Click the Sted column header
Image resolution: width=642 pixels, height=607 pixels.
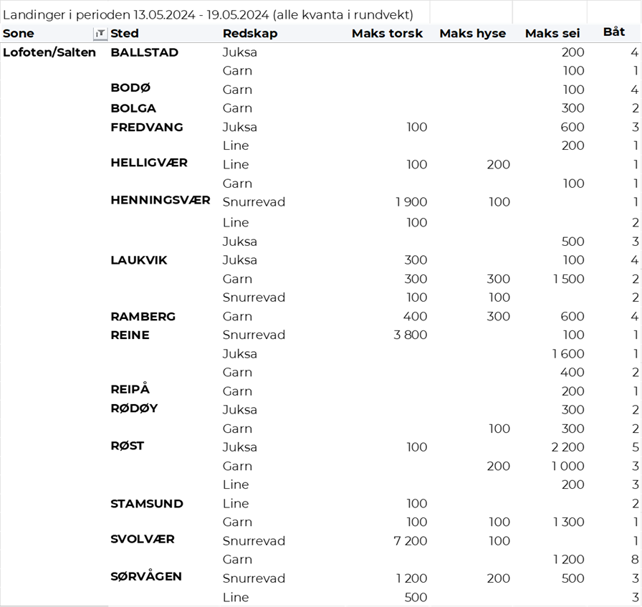(125, 34)
